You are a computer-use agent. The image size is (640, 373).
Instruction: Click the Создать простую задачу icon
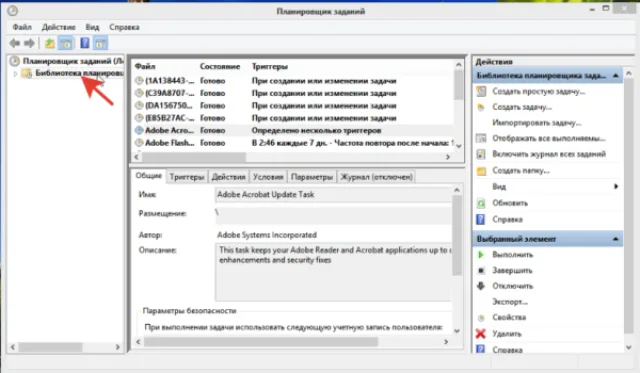[481, 91]
